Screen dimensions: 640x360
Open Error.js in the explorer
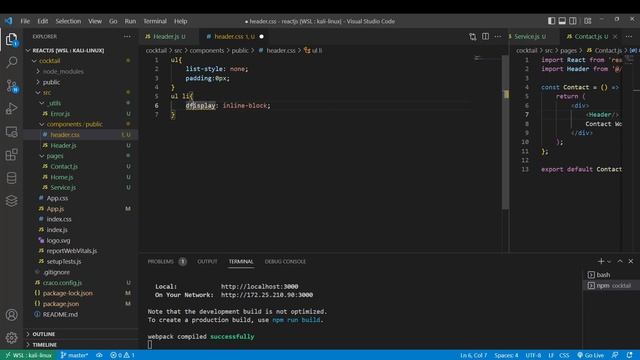(60, 114)
